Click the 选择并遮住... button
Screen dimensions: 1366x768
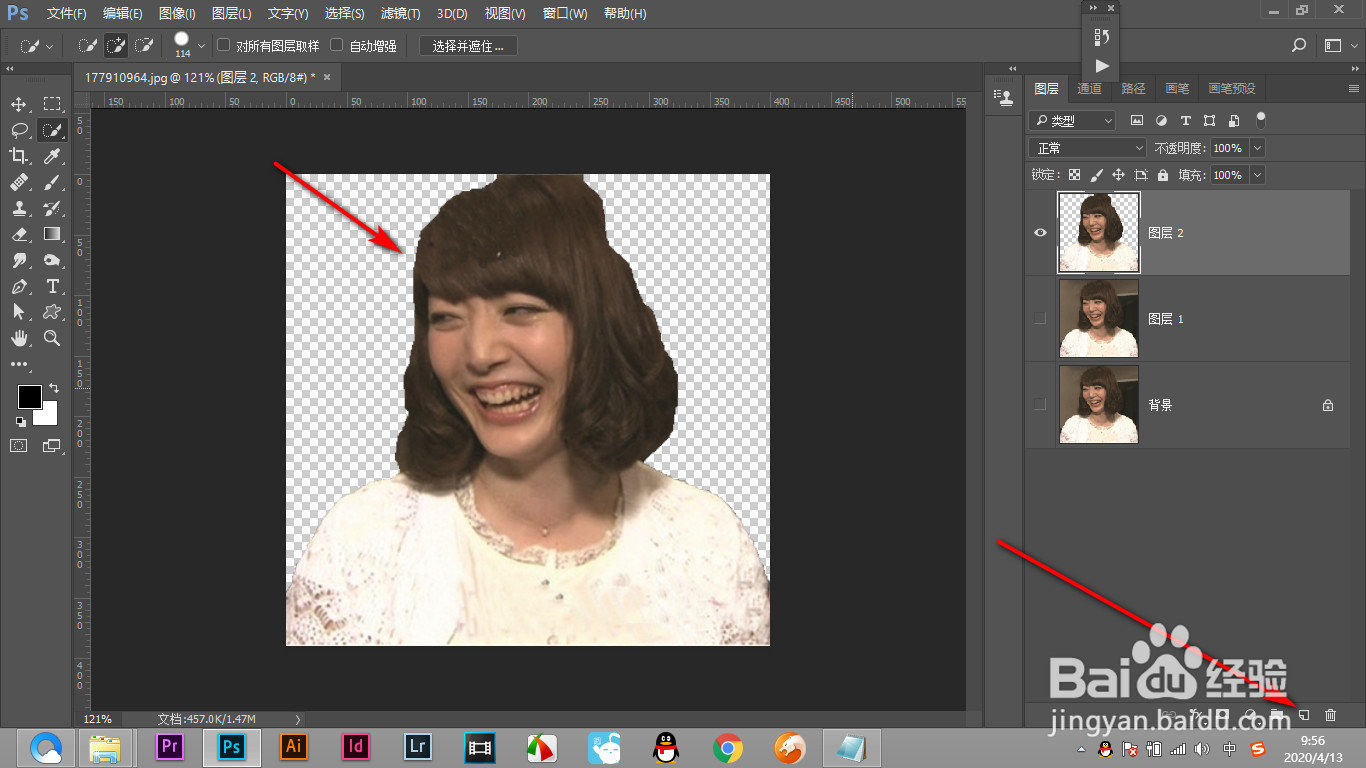click(468, 45)
